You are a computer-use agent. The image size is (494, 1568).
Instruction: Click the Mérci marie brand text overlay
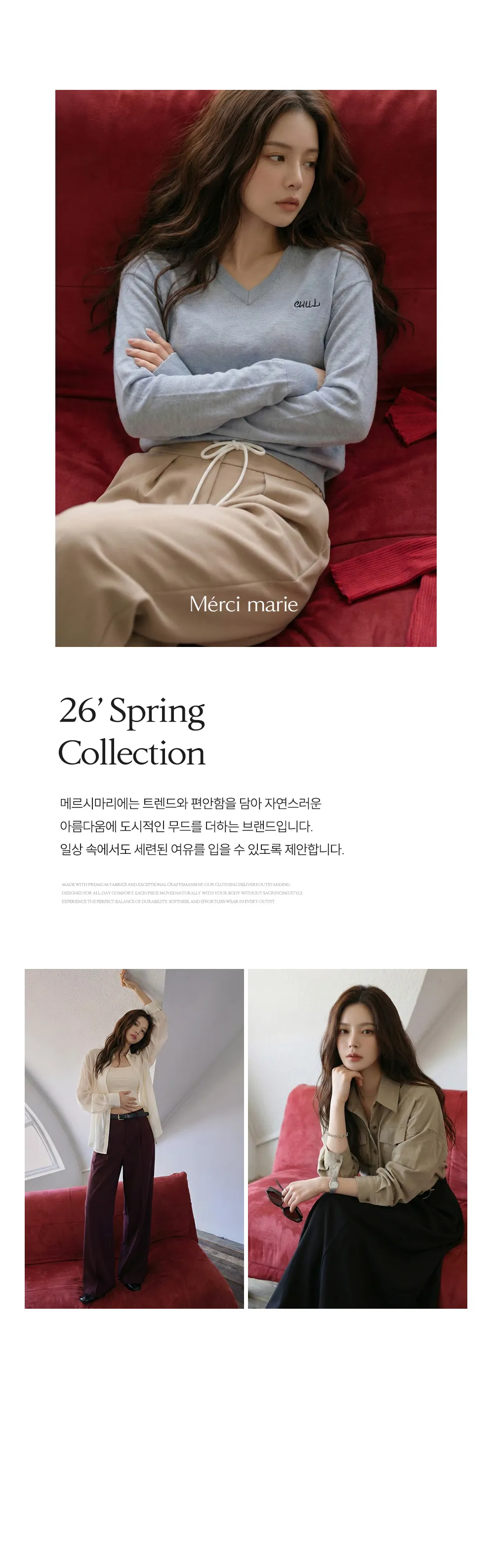coord(244,604)
